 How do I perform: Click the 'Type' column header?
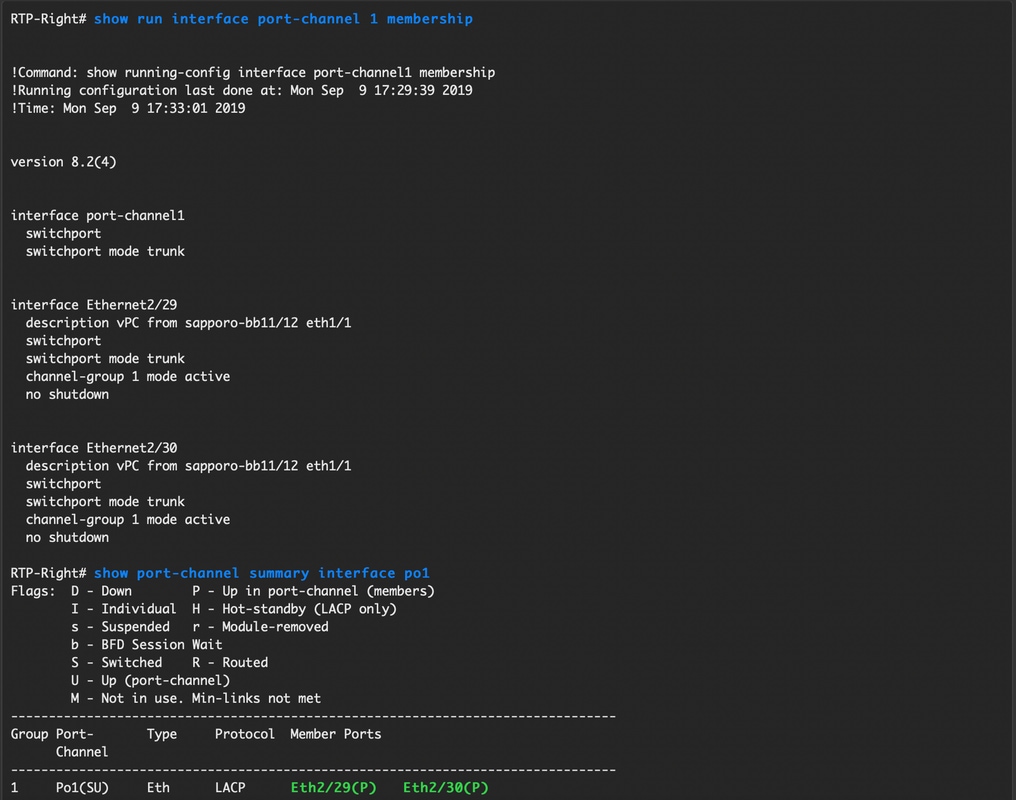click(x=162, y=734)
